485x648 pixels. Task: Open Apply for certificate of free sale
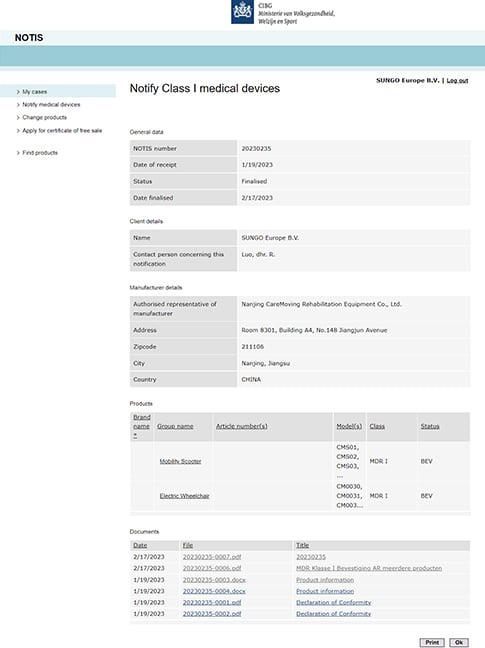tap(62, 130)
